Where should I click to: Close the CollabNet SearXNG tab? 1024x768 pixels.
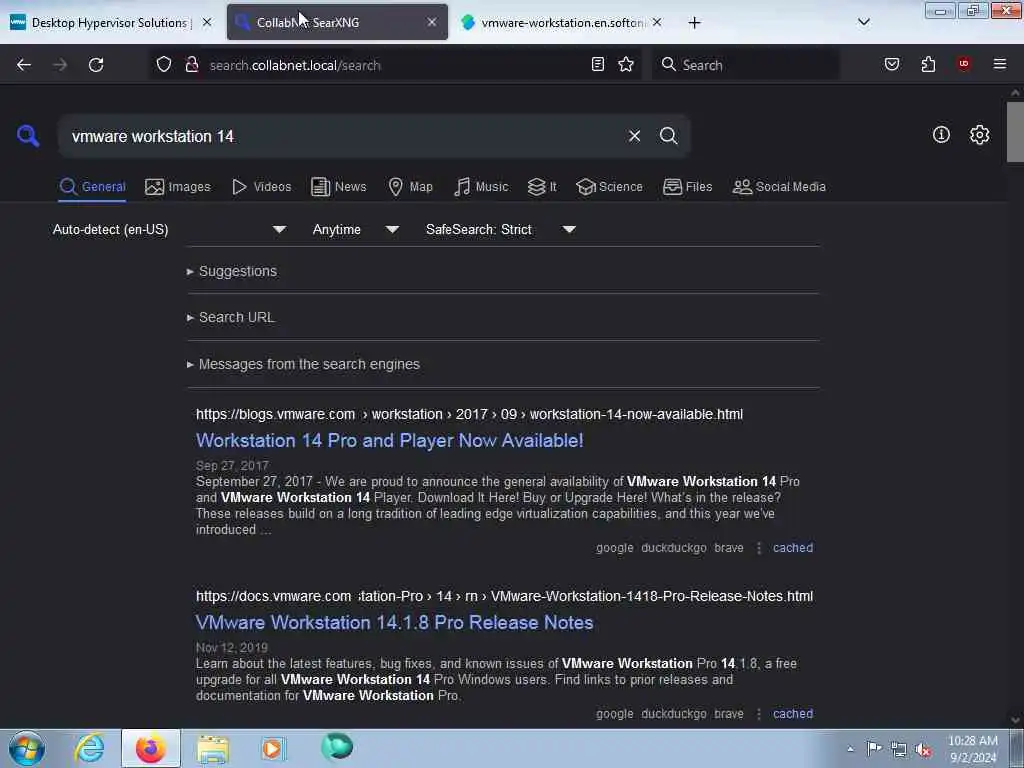[432, 22]
